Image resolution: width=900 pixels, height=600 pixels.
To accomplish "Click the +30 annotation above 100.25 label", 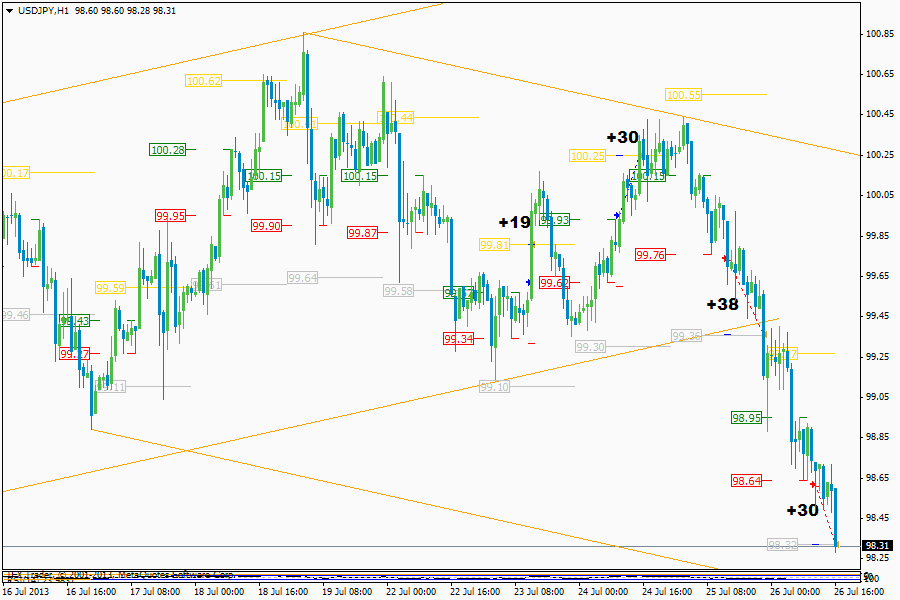I will pyautogui.click(x=623, y=137).
